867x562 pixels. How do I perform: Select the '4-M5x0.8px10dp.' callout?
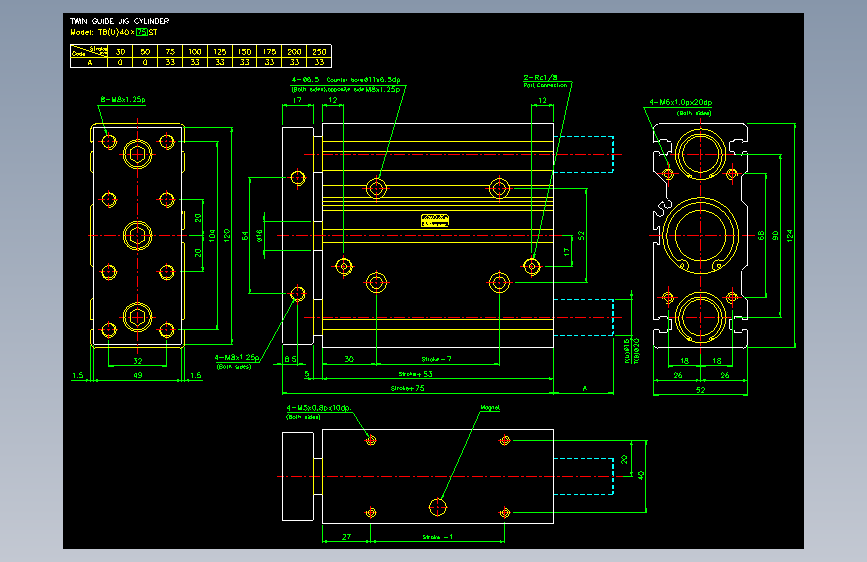[x=318, y=408]
